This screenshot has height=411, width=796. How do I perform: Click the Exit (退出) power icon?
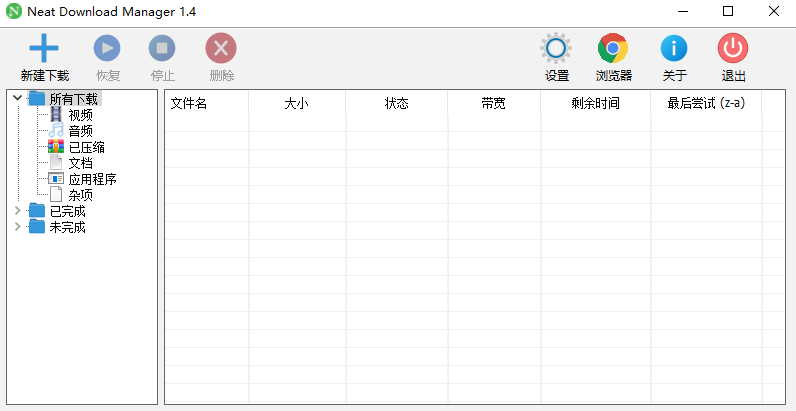(733, 48)
